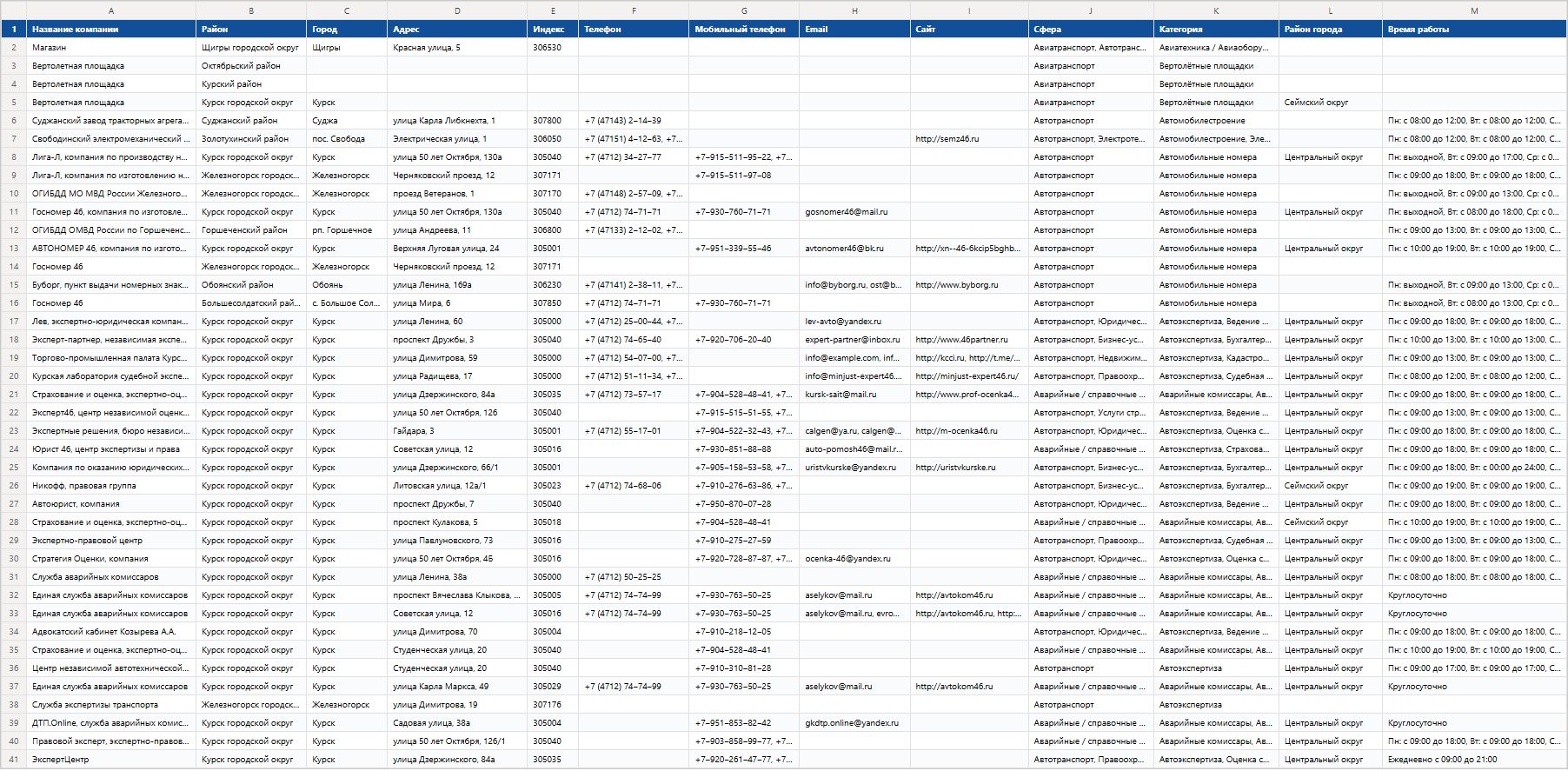Screen dimensions: 1568x784
Task: Select the 'Горшеченский район' cell
Action: click(x=251, y=230)
